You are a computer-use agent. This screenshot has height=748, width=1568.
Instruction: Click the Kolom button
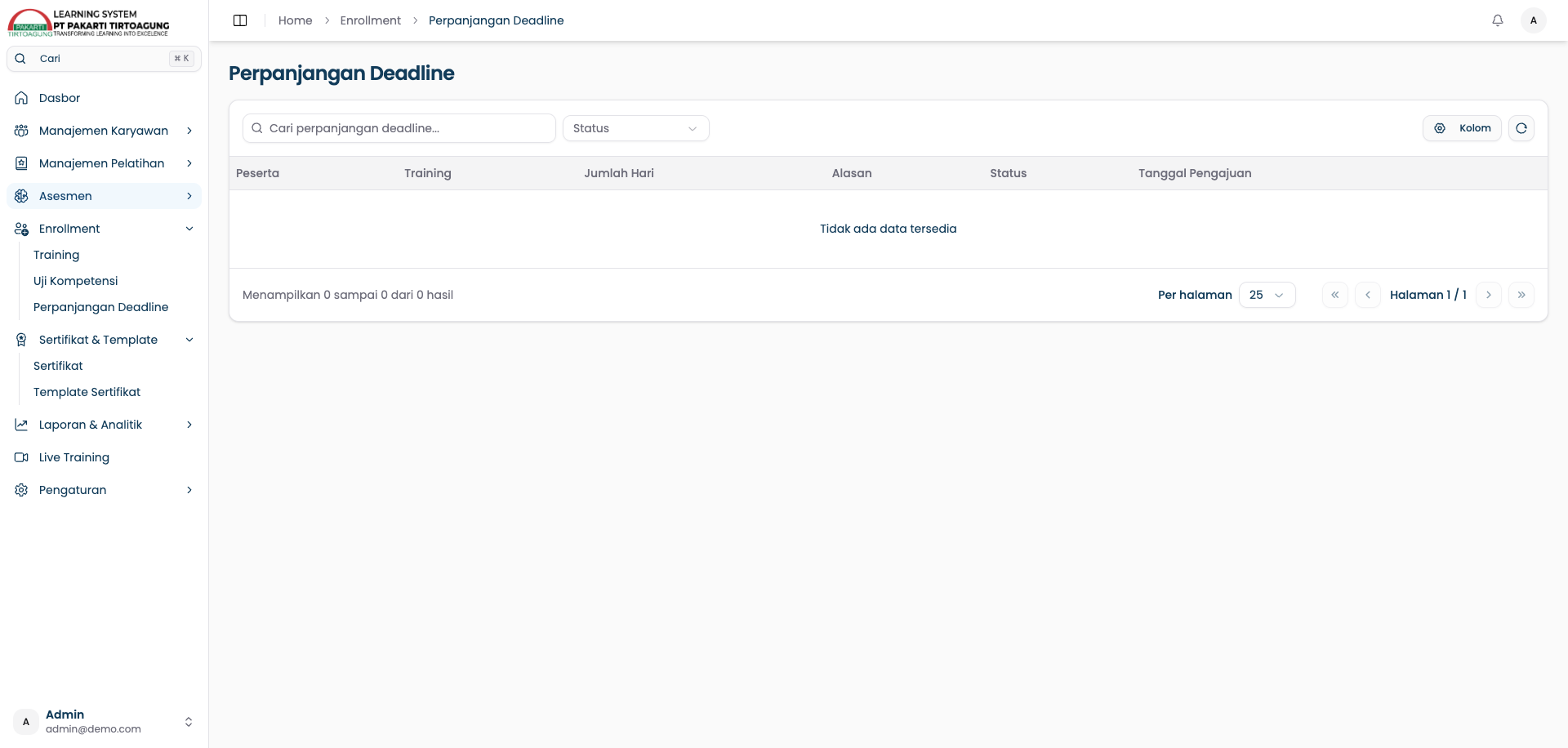(x=1462, y=128)
